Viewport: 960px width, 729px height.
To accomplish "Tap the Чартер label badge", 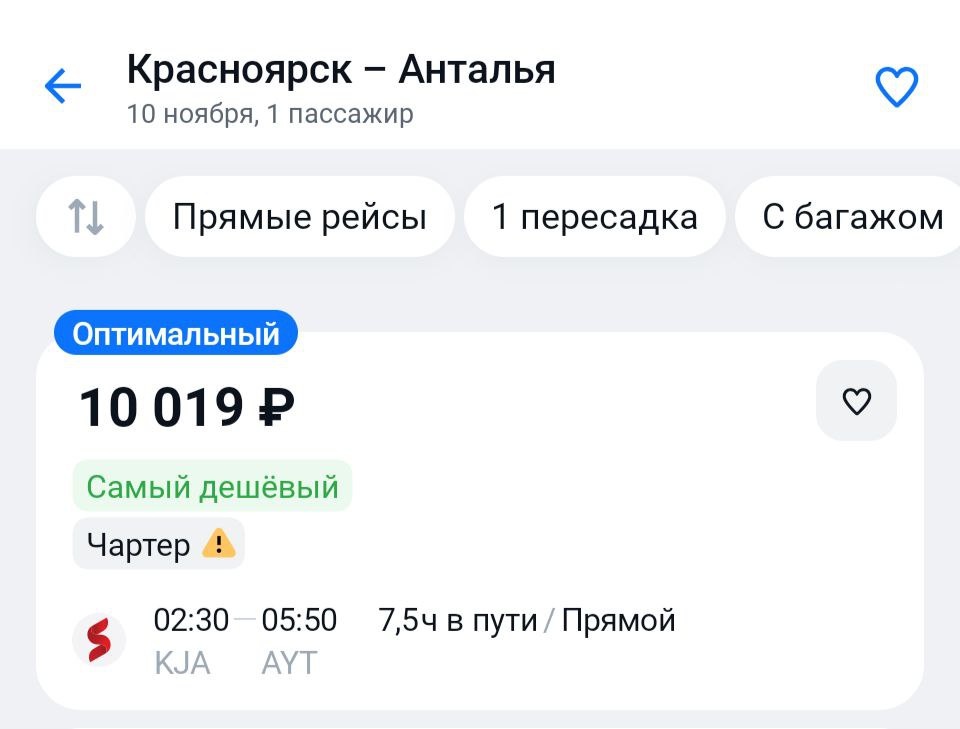I will (159, 544).
